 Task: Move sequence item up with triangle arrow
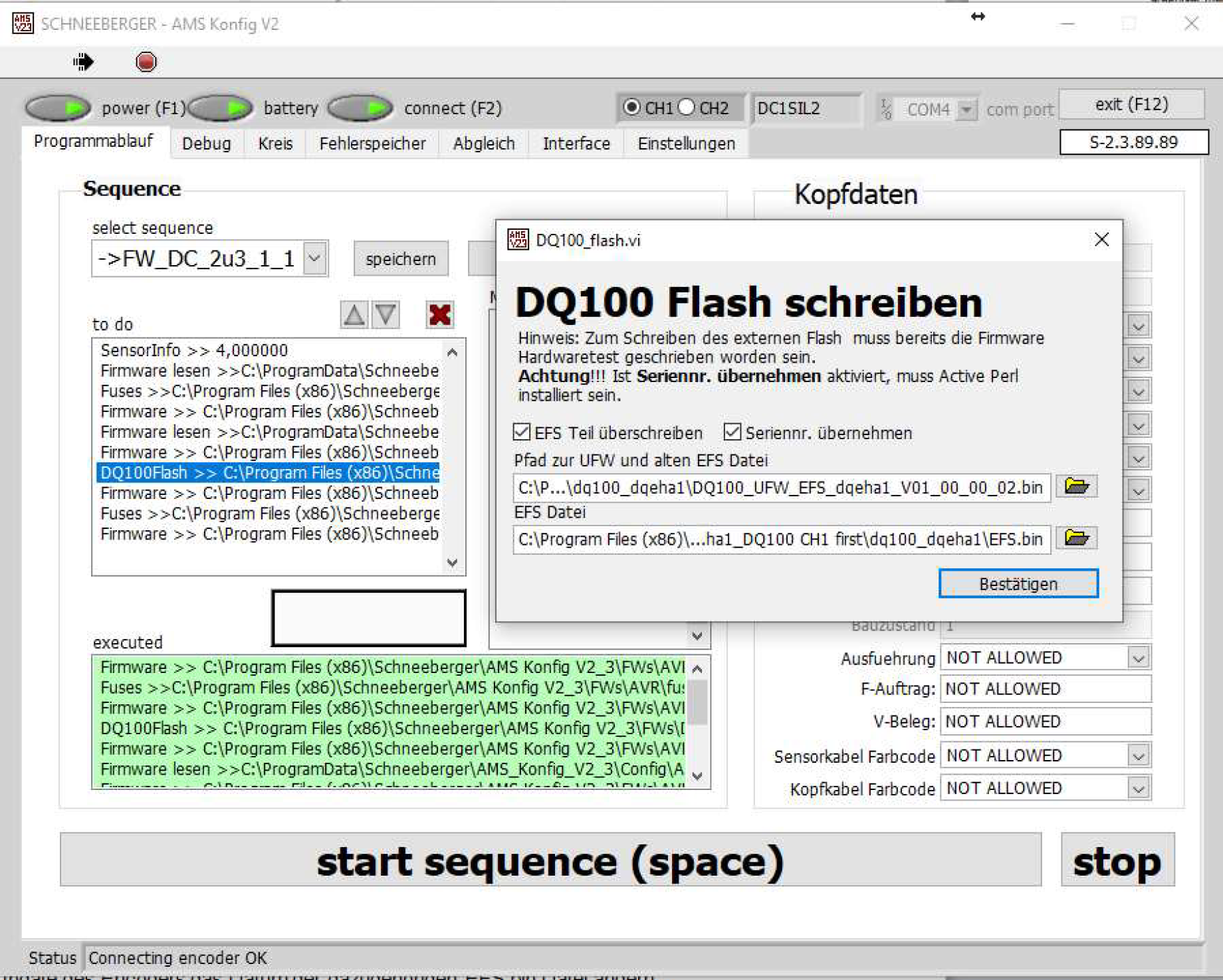click(x=354, y=315)
